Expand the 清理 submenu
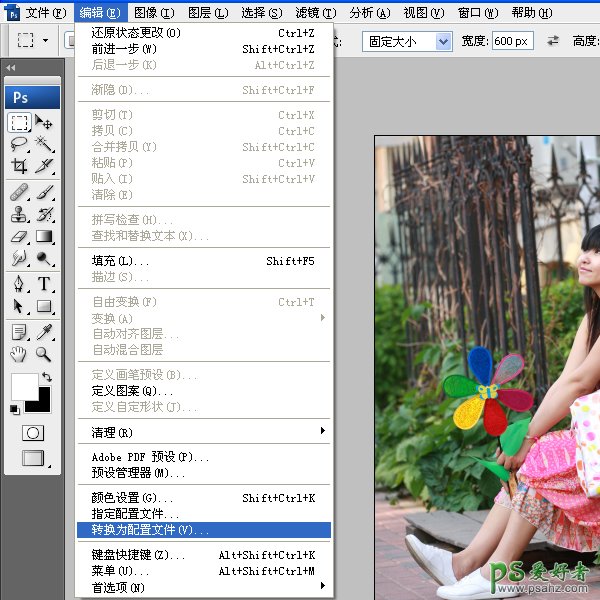 (x=204, y=432)
